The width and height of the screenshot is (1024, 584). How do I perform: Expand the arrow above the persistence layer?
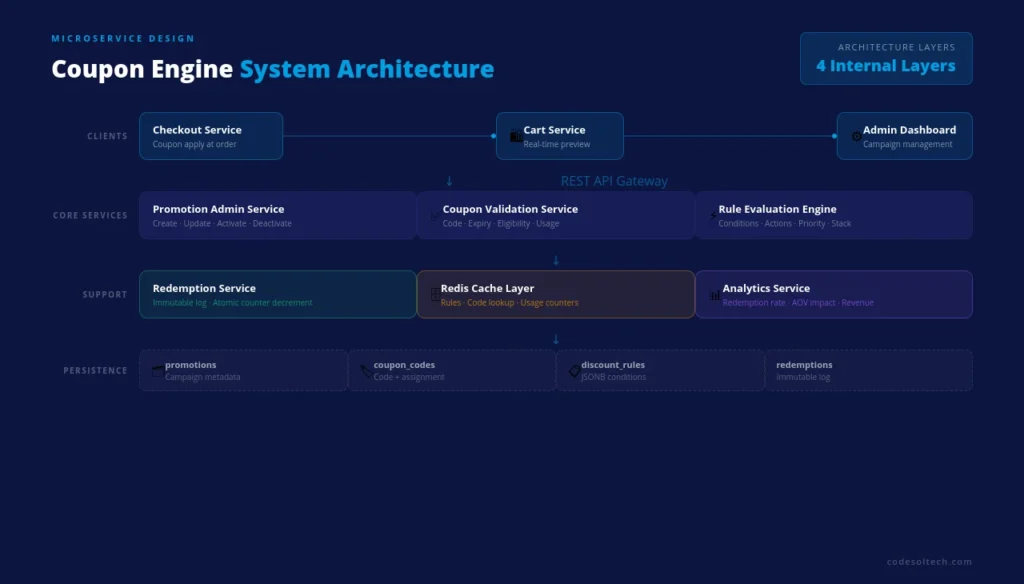pyautogui.click(x=556, y=339)
